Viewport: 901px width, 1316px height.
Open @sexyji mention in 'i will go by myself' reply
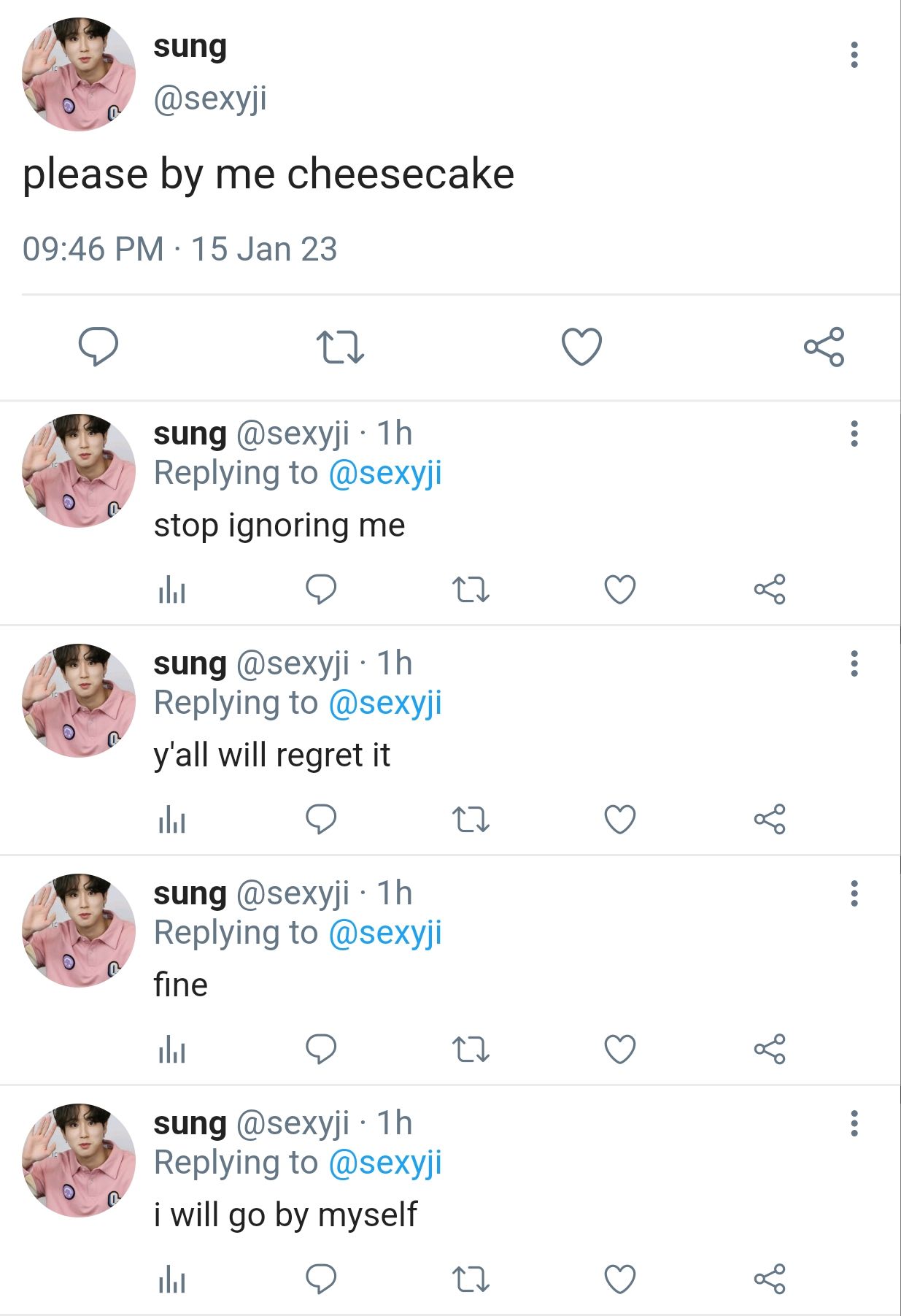tap(385, 1163)
